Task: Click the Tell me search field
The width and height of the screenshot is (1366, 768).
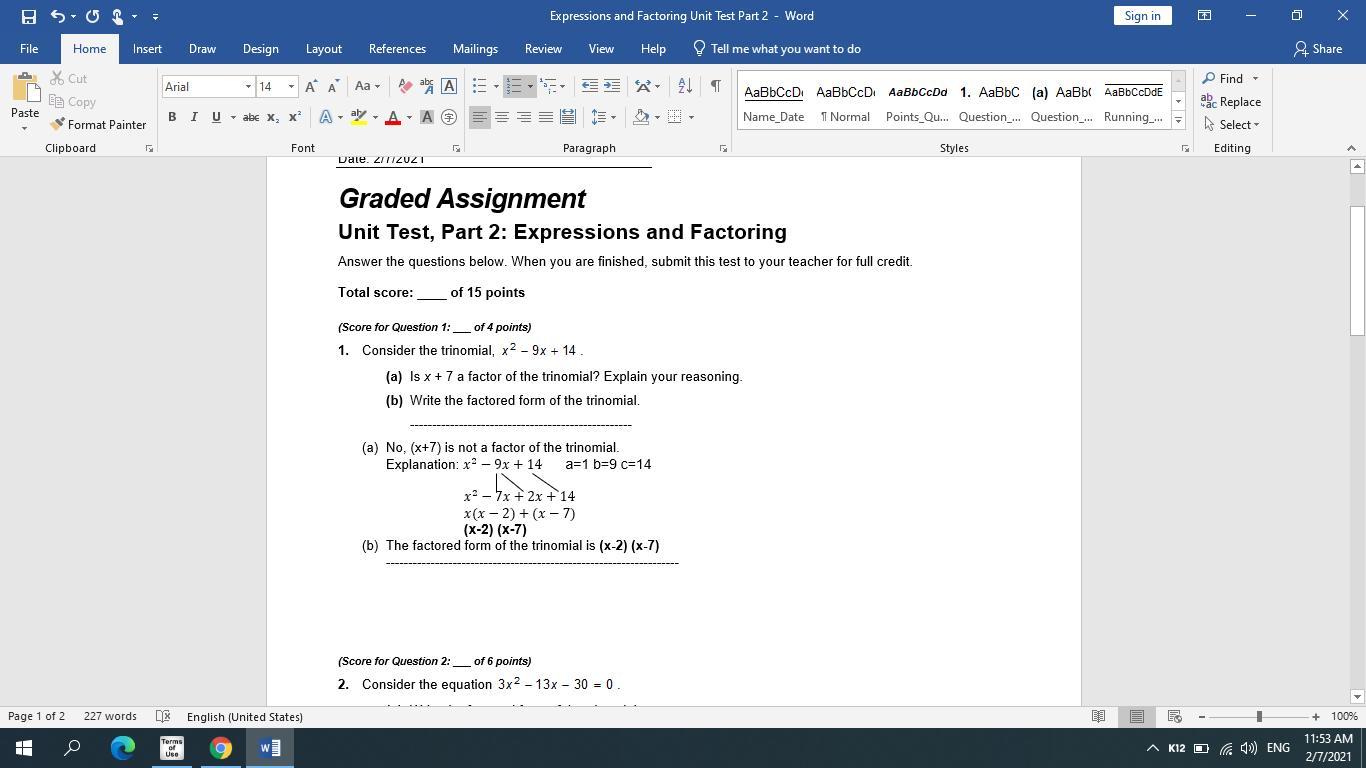Action: 785,49
